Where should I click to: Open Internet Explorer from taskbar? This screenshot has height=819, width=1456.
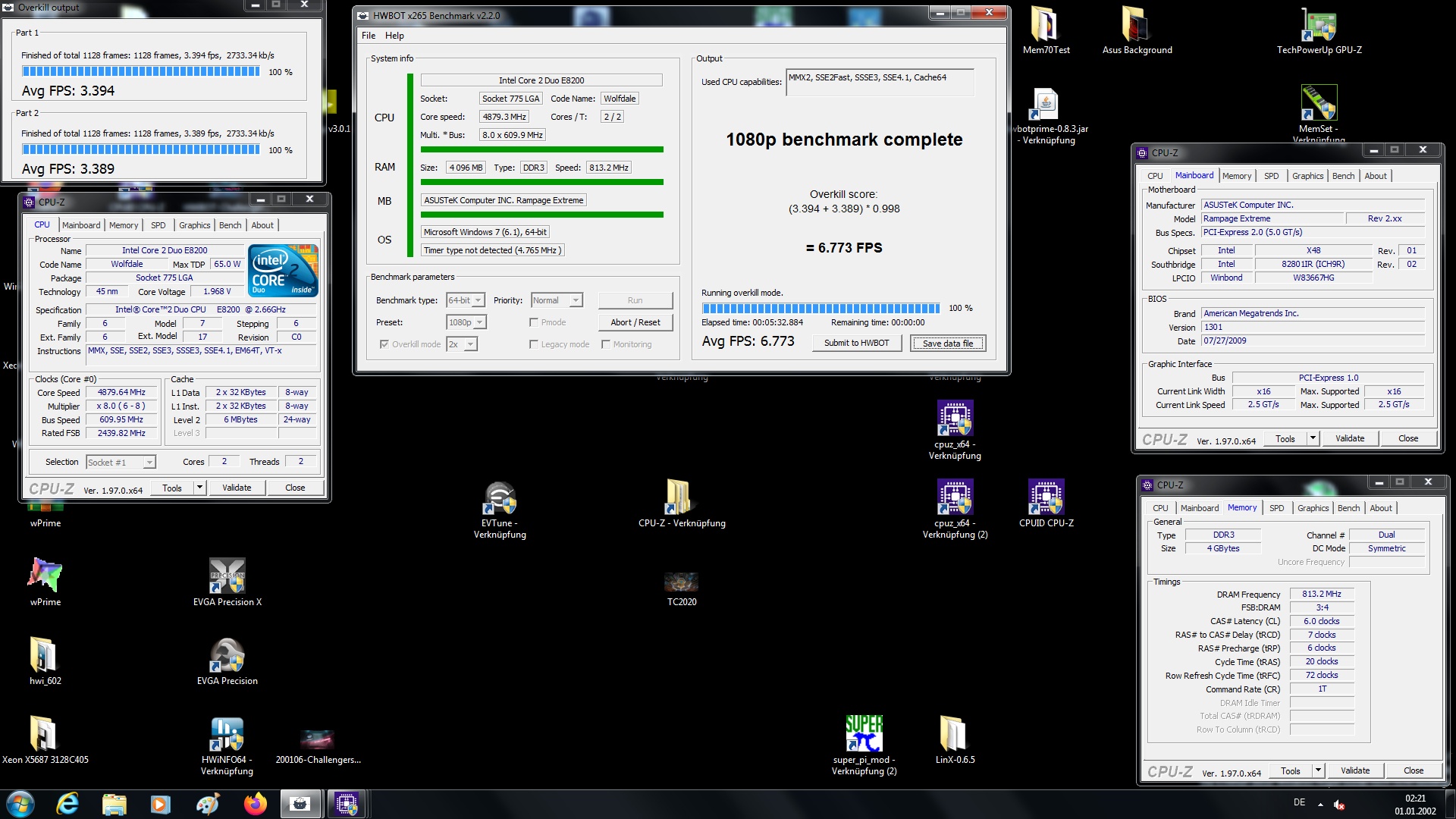67,804
